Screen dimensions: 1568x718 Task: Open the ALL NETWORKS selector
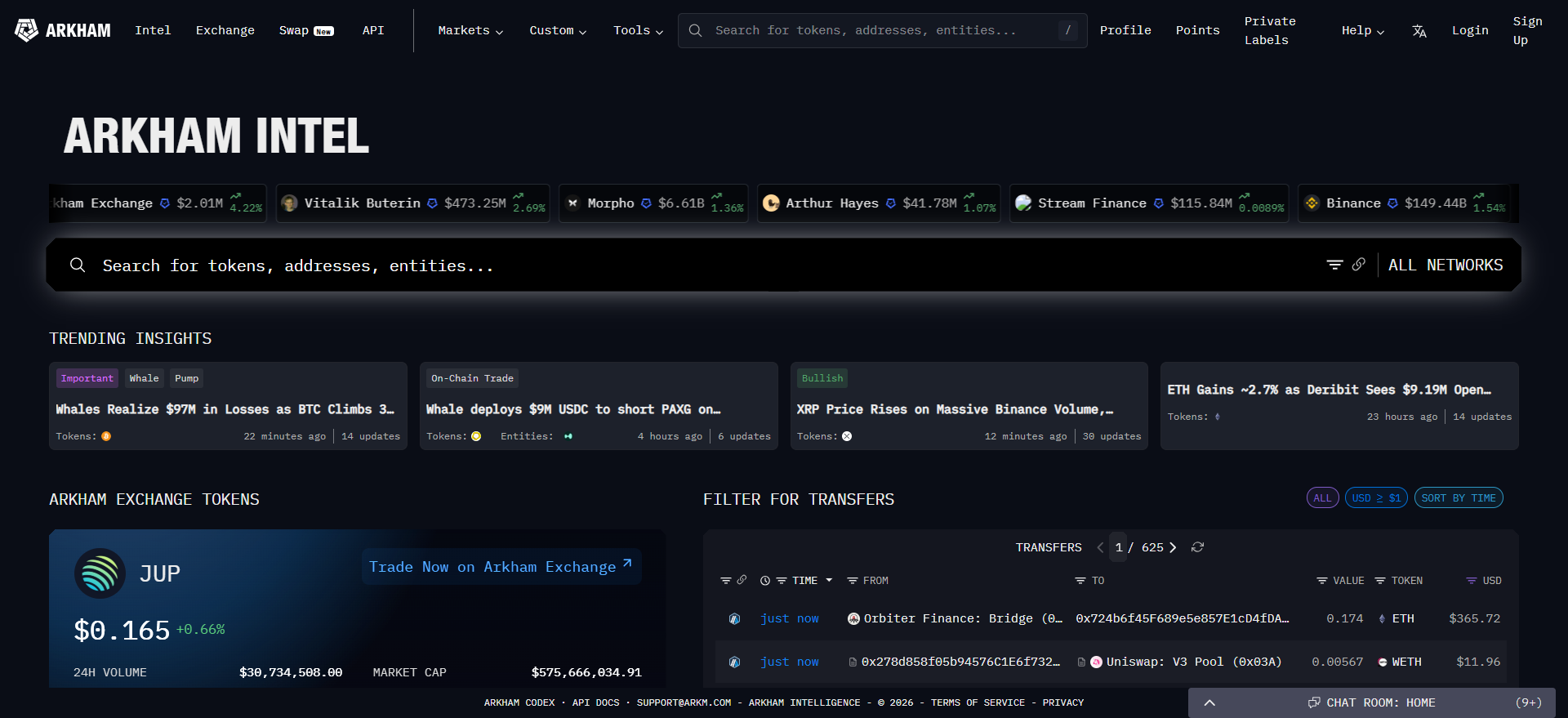click(1445, 265)
